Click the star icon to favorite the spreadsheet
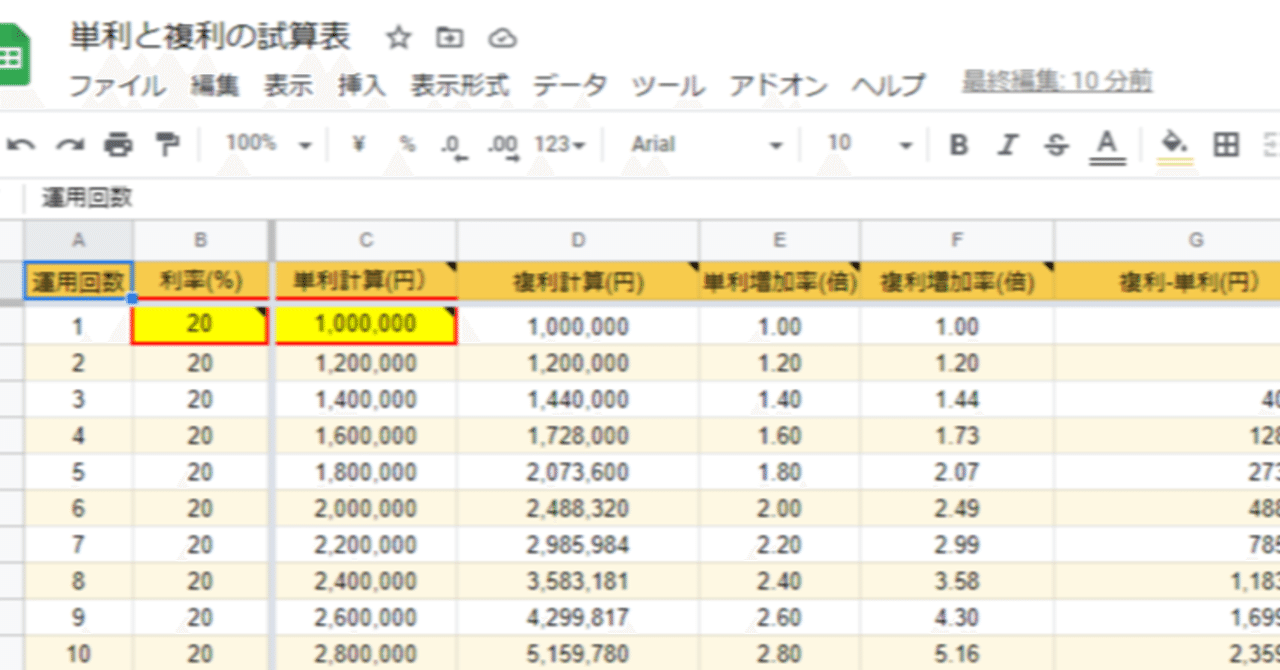The height and width of the screenshot is (670, 1280). [x=399, y=38]
